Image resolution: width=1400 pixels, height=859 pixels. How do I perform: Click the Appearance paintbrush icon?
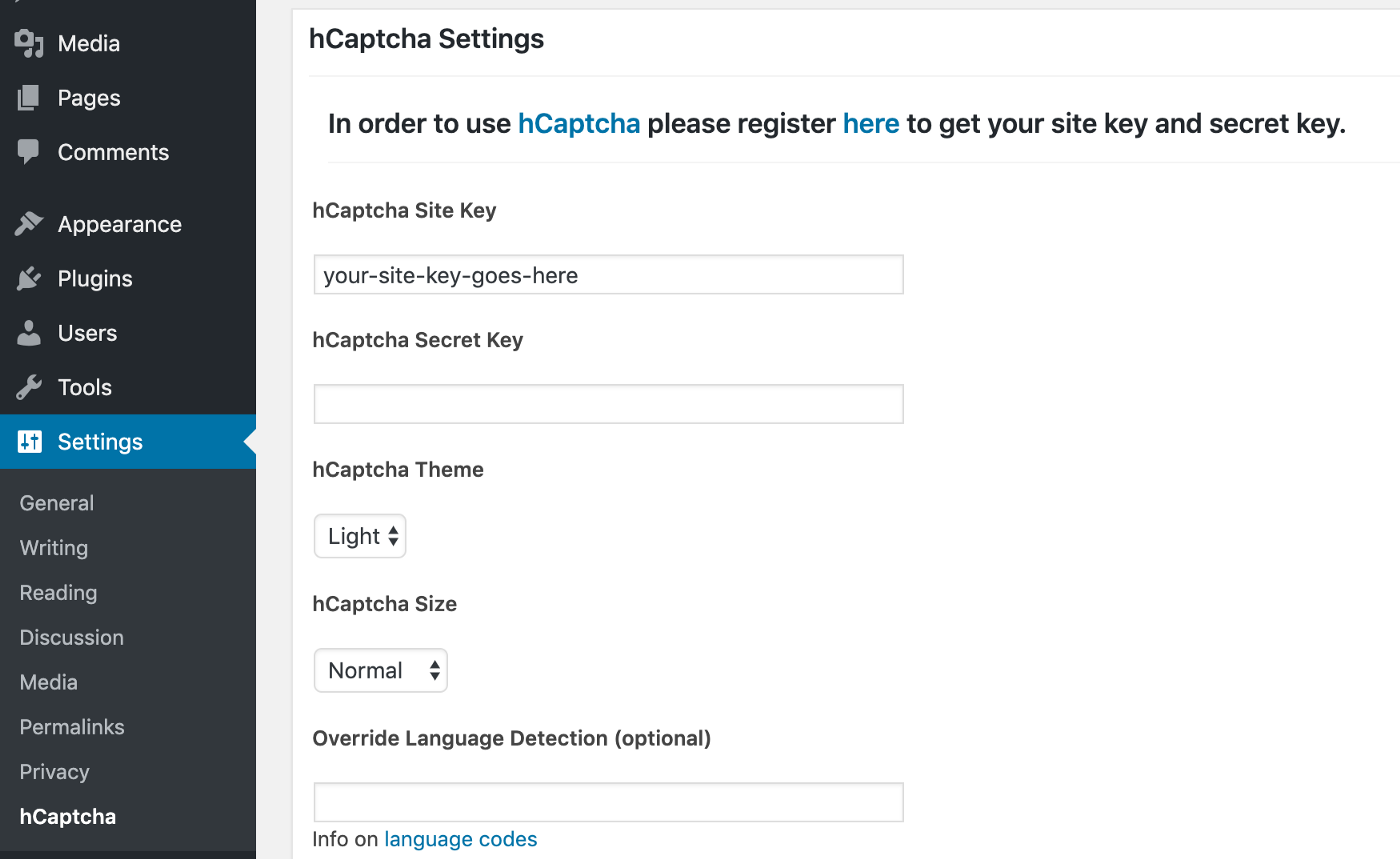(27, 223)
